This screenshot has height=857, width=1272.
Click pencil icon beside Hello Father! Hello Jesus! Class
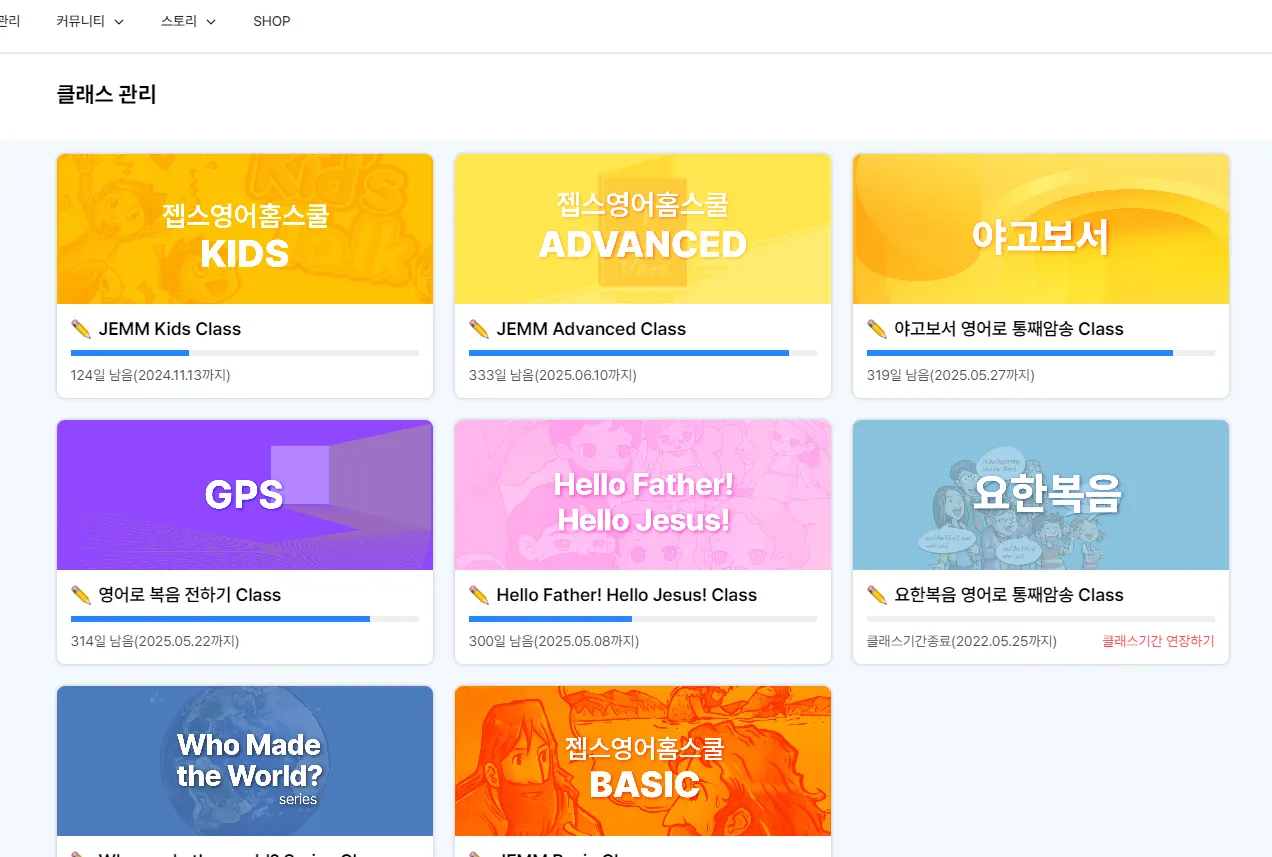click(479, 595)
